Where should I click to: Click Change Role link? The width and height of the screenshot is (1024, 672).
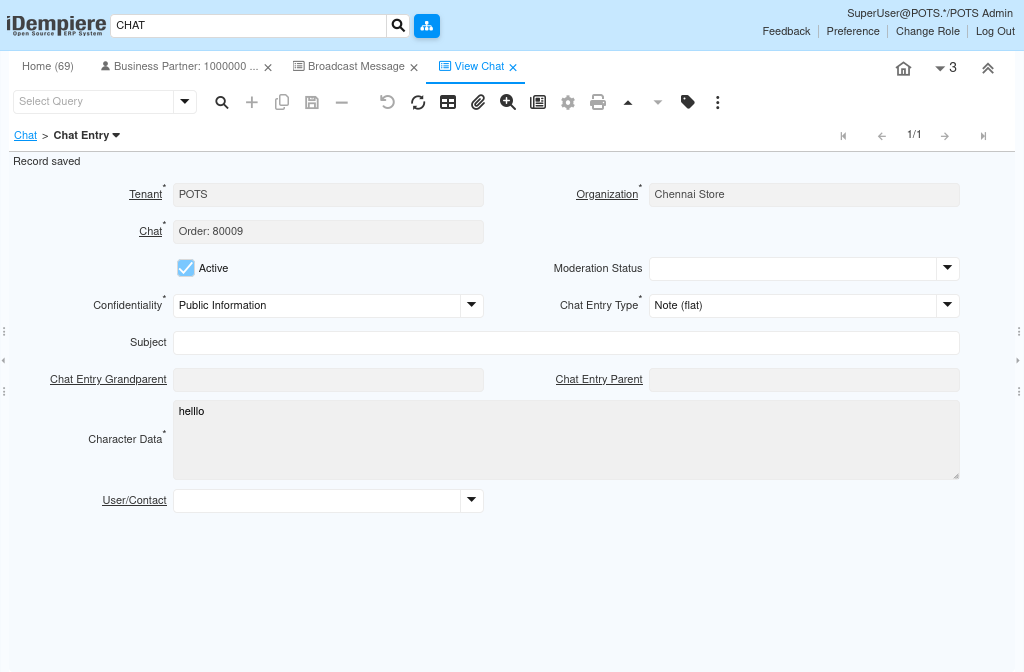(x=927, y=31)
